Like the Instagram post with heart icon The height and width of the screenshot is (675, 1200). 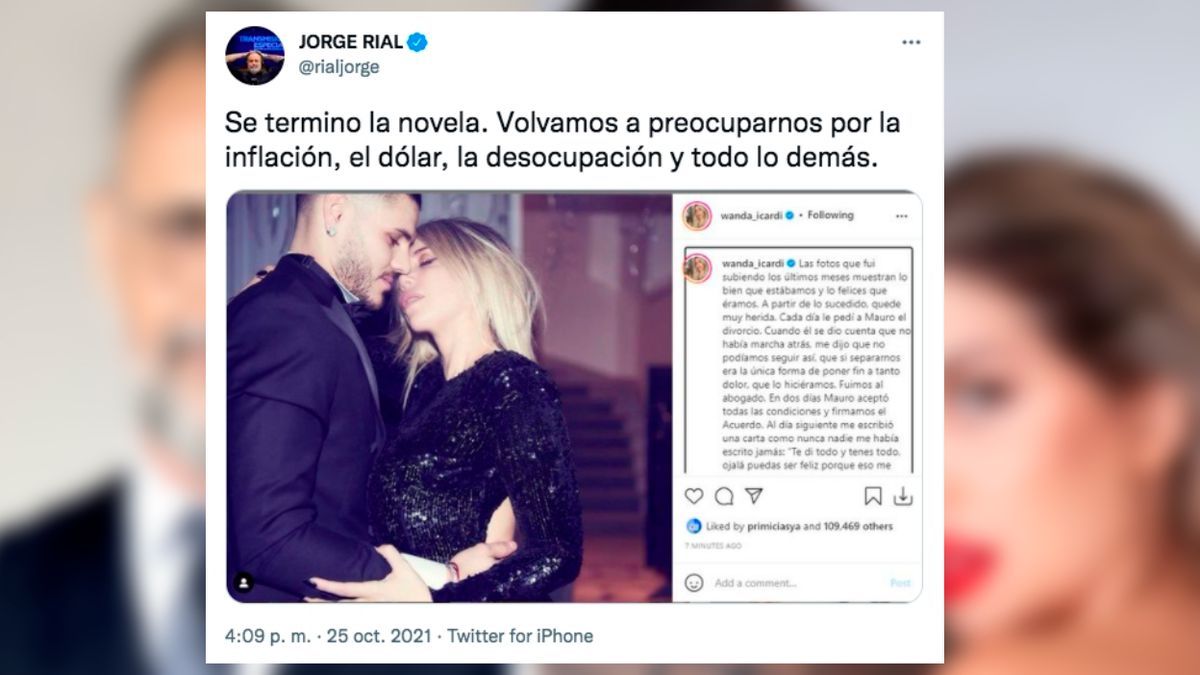[x=694, y=496]
